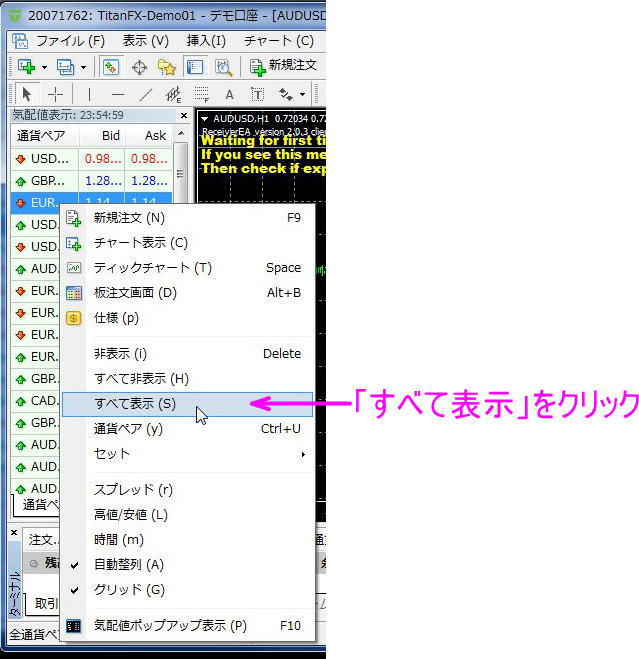Viewport: 639px width, 659px height.
Task: Open the new chart dropdown arrow
Action: 44,67
